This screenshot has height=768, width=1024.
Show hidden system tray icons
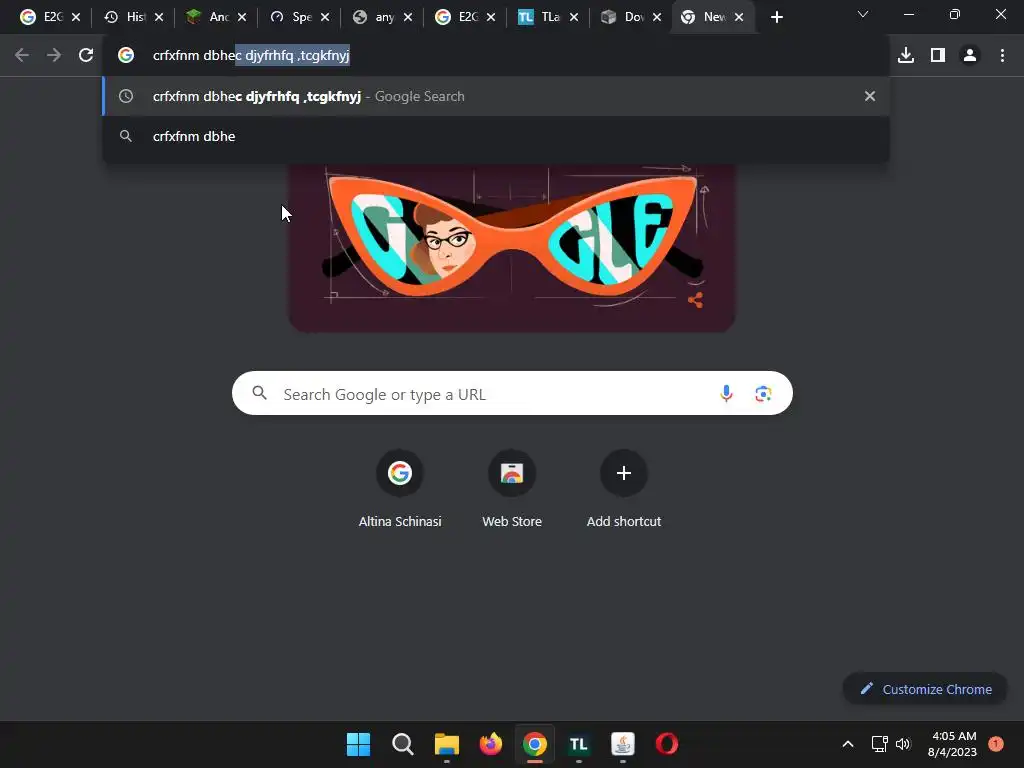(848, 744)
